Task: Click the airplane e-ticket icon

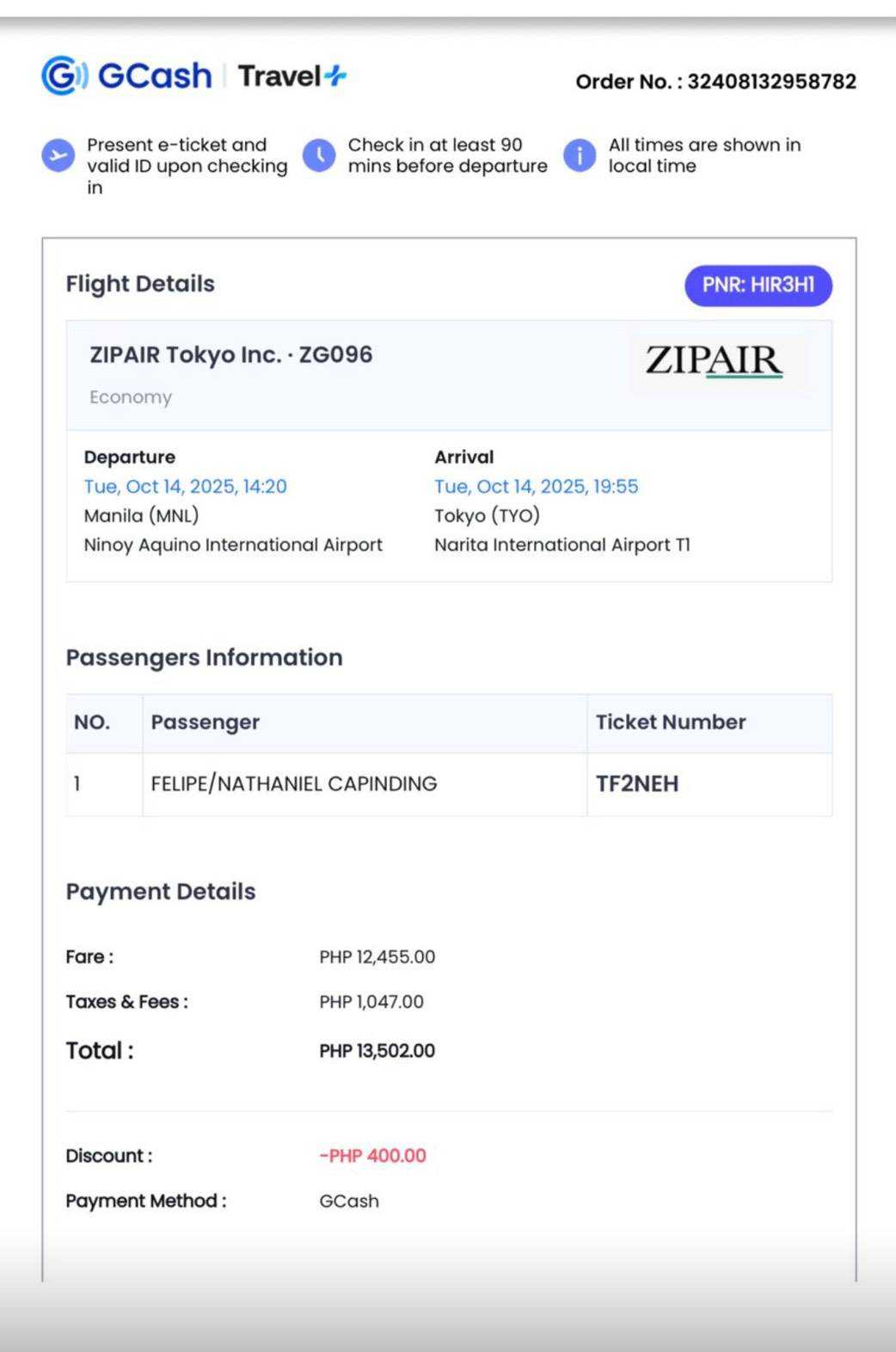Action: pos(58,156)
